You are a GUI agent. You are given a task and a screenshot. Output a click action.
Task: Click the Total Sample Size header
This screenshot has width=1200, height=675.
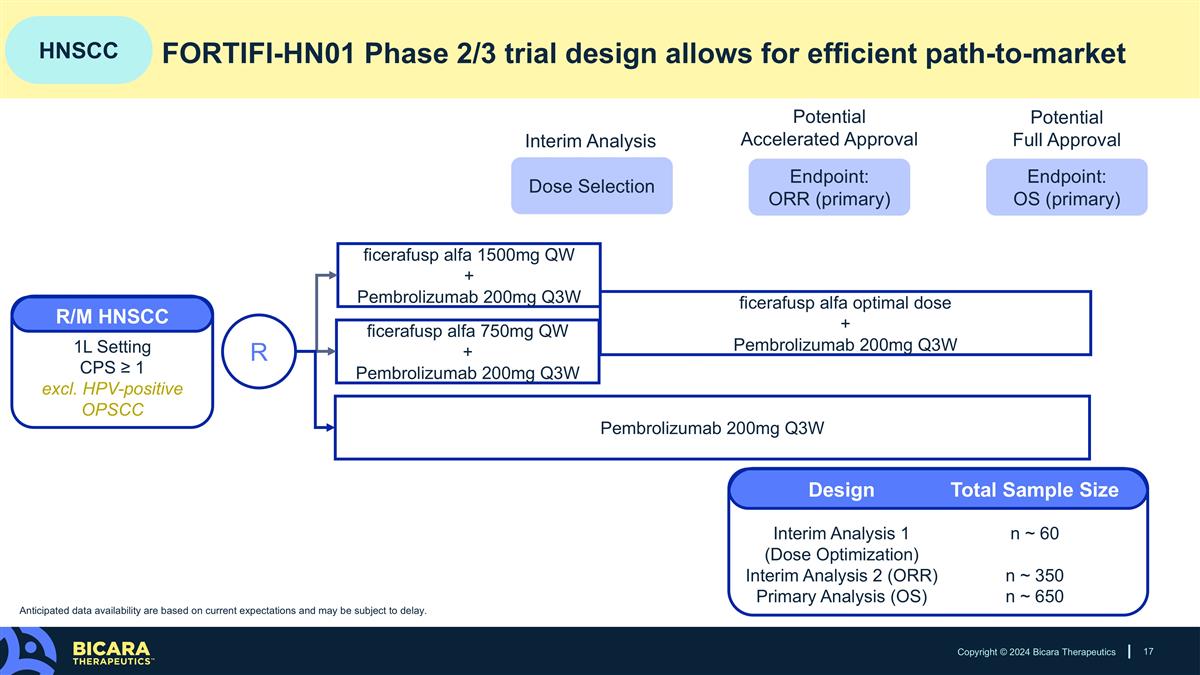click(x=1034, y=490)
